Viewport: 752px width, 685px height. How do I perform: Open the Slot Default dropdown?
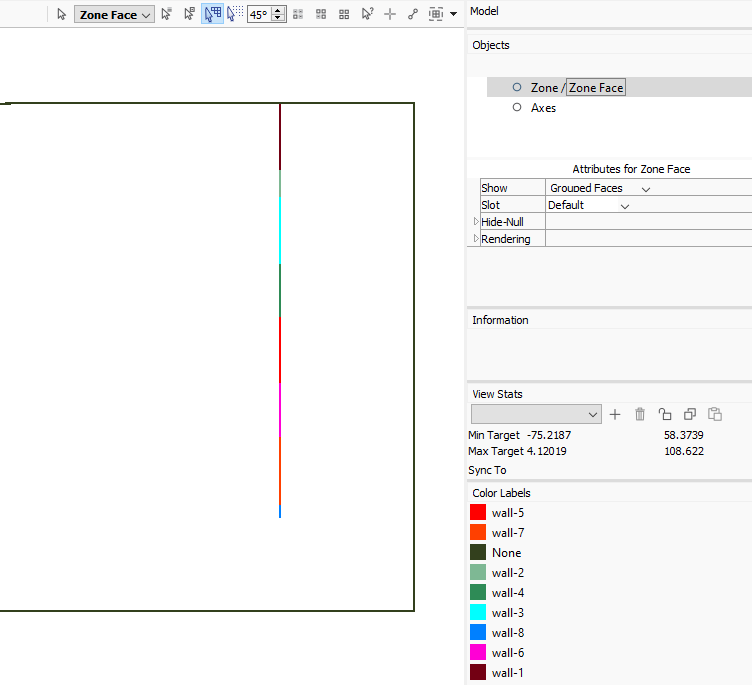588,205
